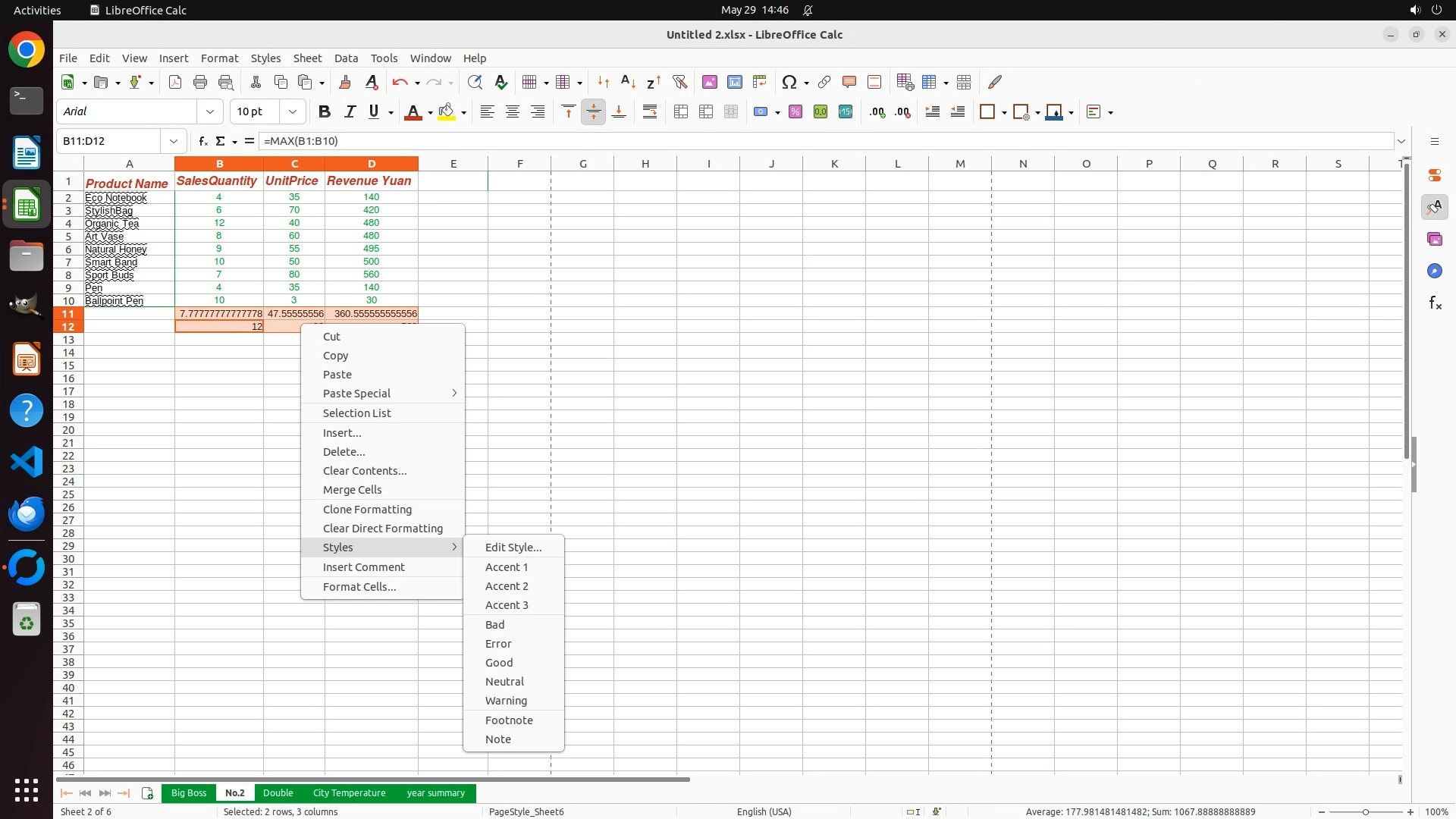
Task: Toggle Bold formatting button
Action: pyautogui.click(x=325, y=112)
